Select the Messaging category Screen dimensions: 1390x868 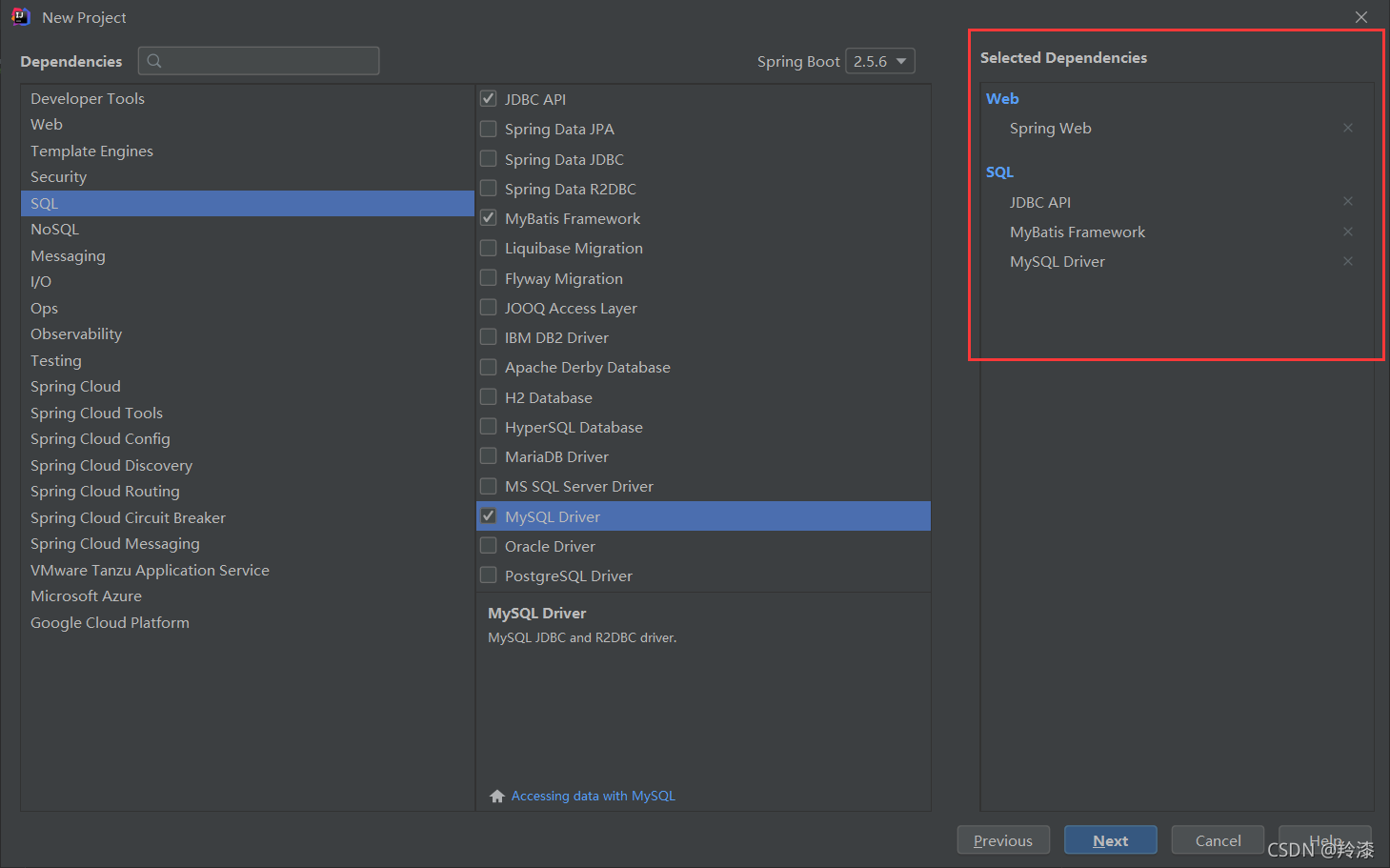point(248,255)
